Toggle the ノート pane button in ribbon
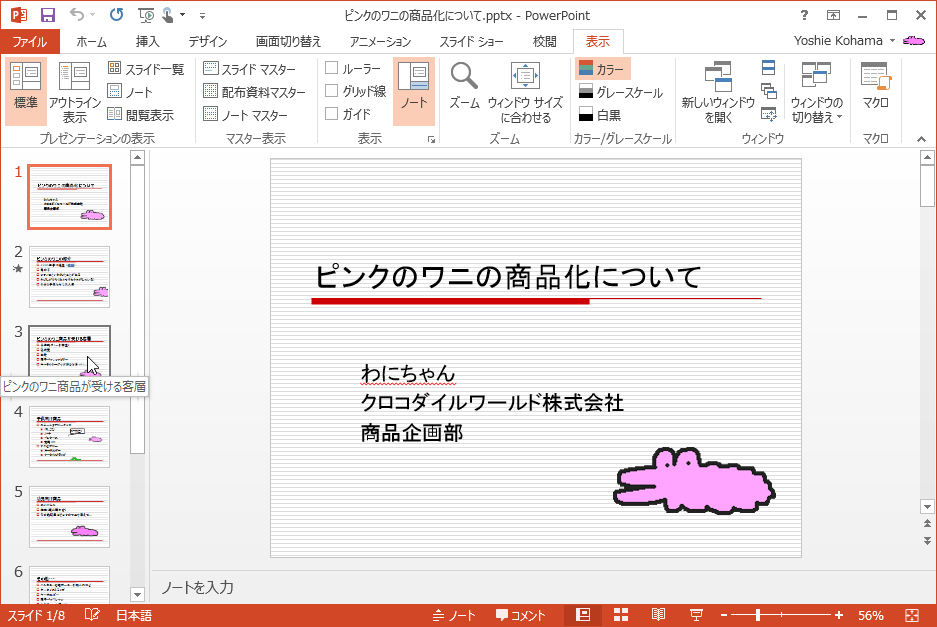Viewport: 937px width, 627px height. tap(414, 91)
